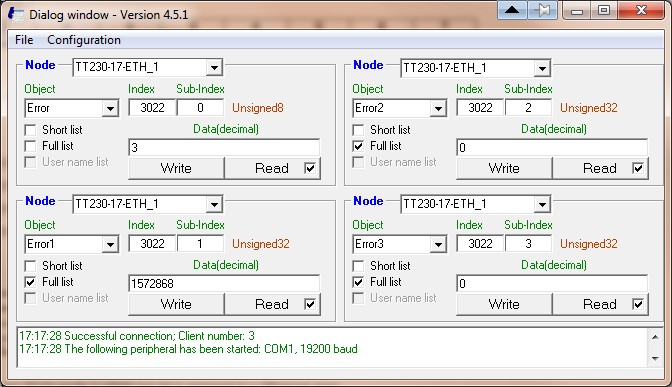
Task: Toggle Read checkbox in the Error2 panel
Action: pyautogui.click(x=638, y=168)
